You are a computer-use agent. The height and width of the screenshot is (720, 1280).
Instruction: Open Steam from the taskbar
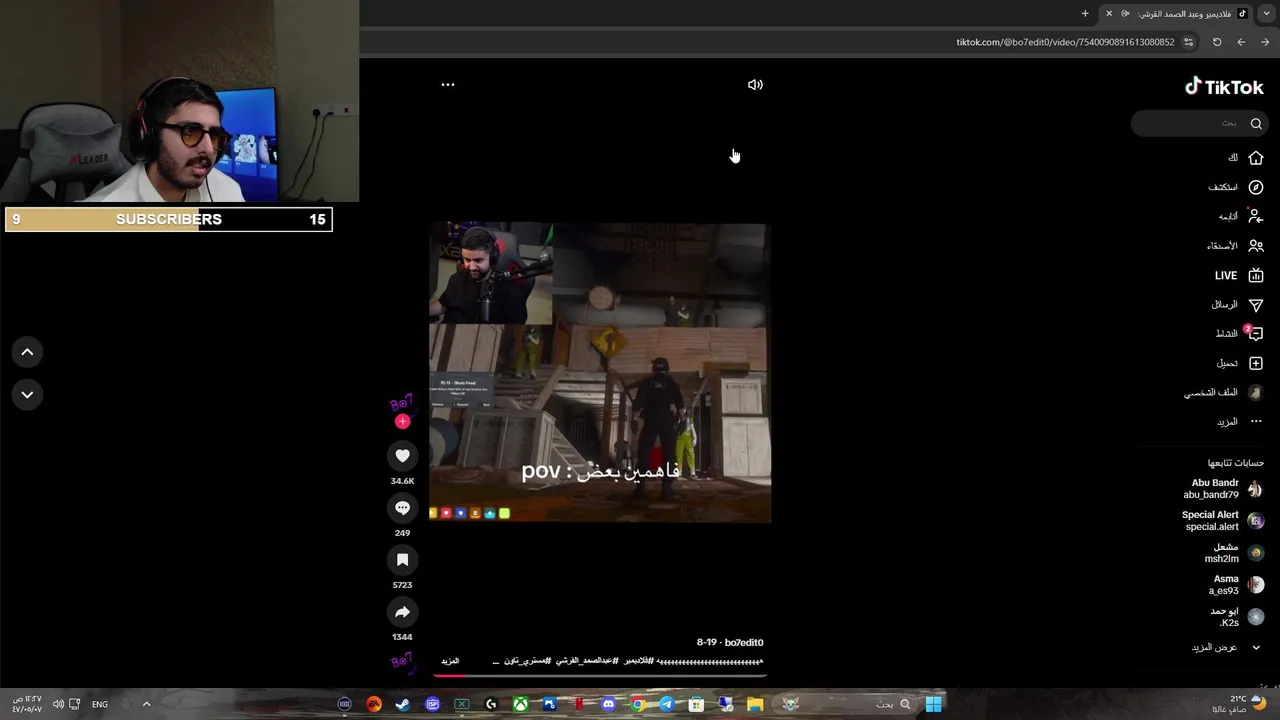(403, 704)
